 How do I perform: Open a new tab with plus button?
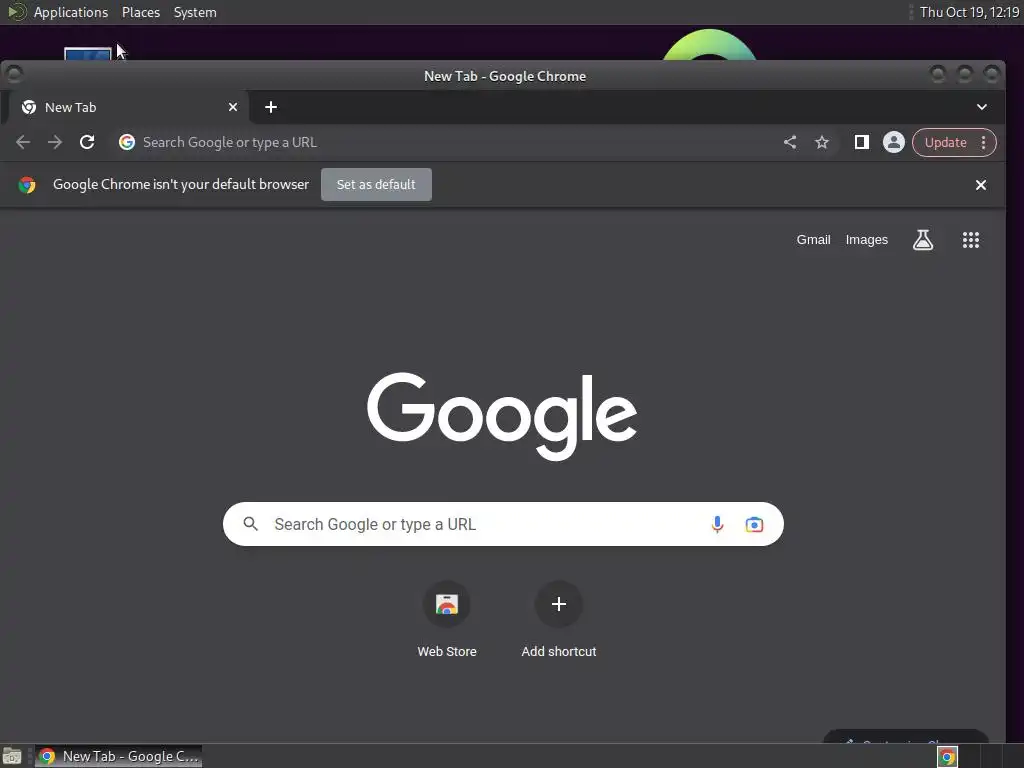coord(271,107)
